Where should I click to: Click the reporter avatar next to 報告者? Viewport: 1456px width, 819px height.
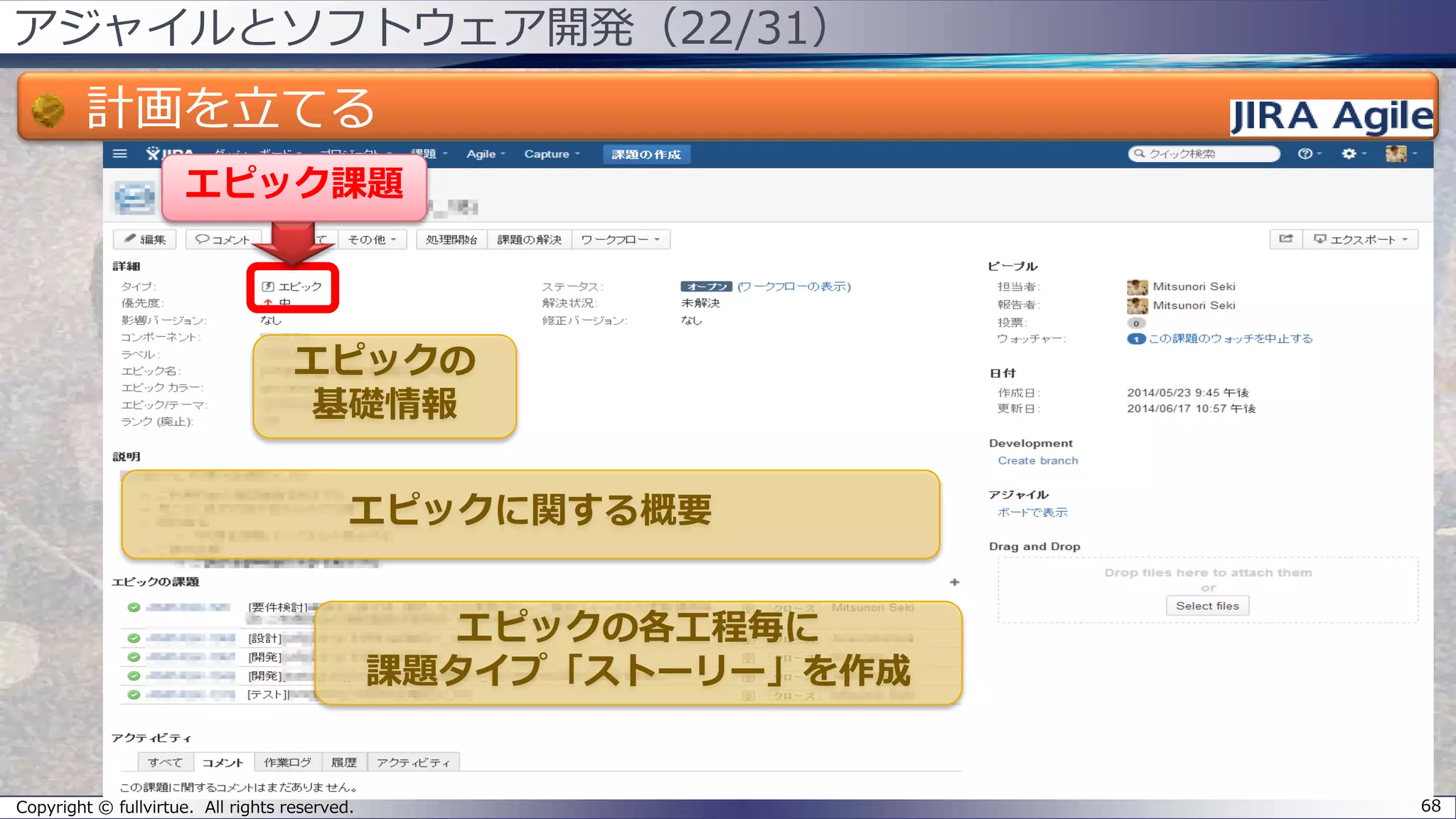click(1137, 306)
